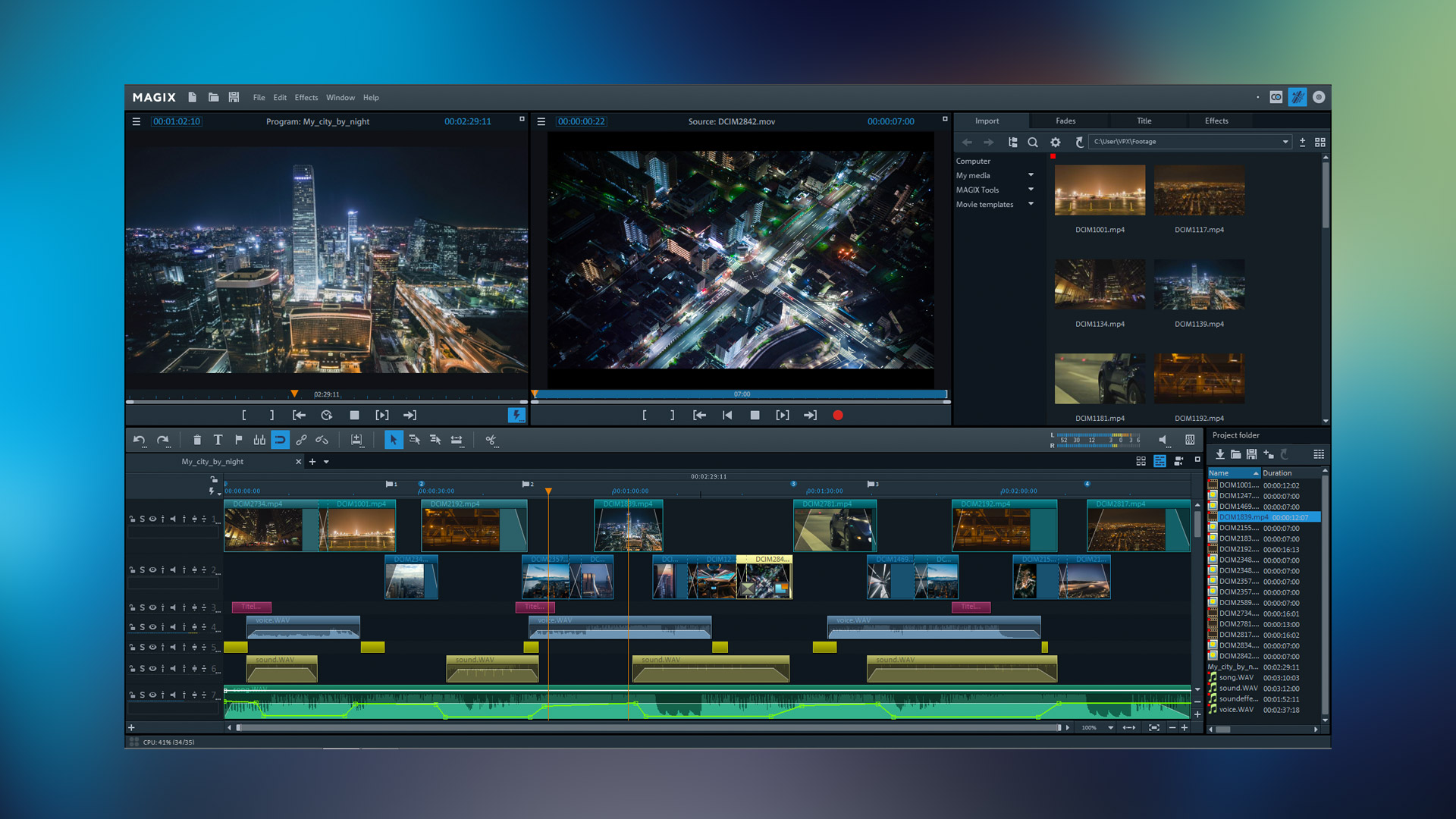Solo track 4 with the S button
The width and height of the screenshot is (1456, 819).
coord(141,627)
